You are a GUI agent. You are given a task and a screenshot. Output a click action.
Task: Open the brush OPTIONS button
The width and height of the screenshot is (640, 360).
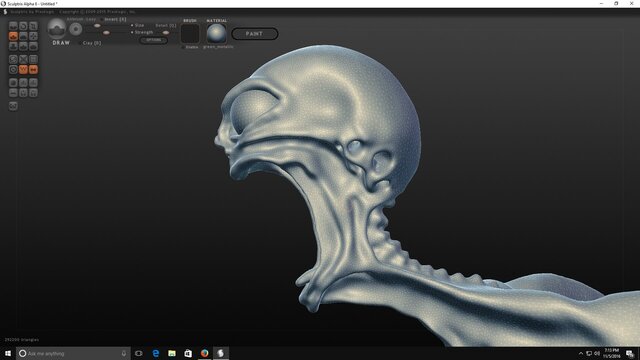(153, 40)
